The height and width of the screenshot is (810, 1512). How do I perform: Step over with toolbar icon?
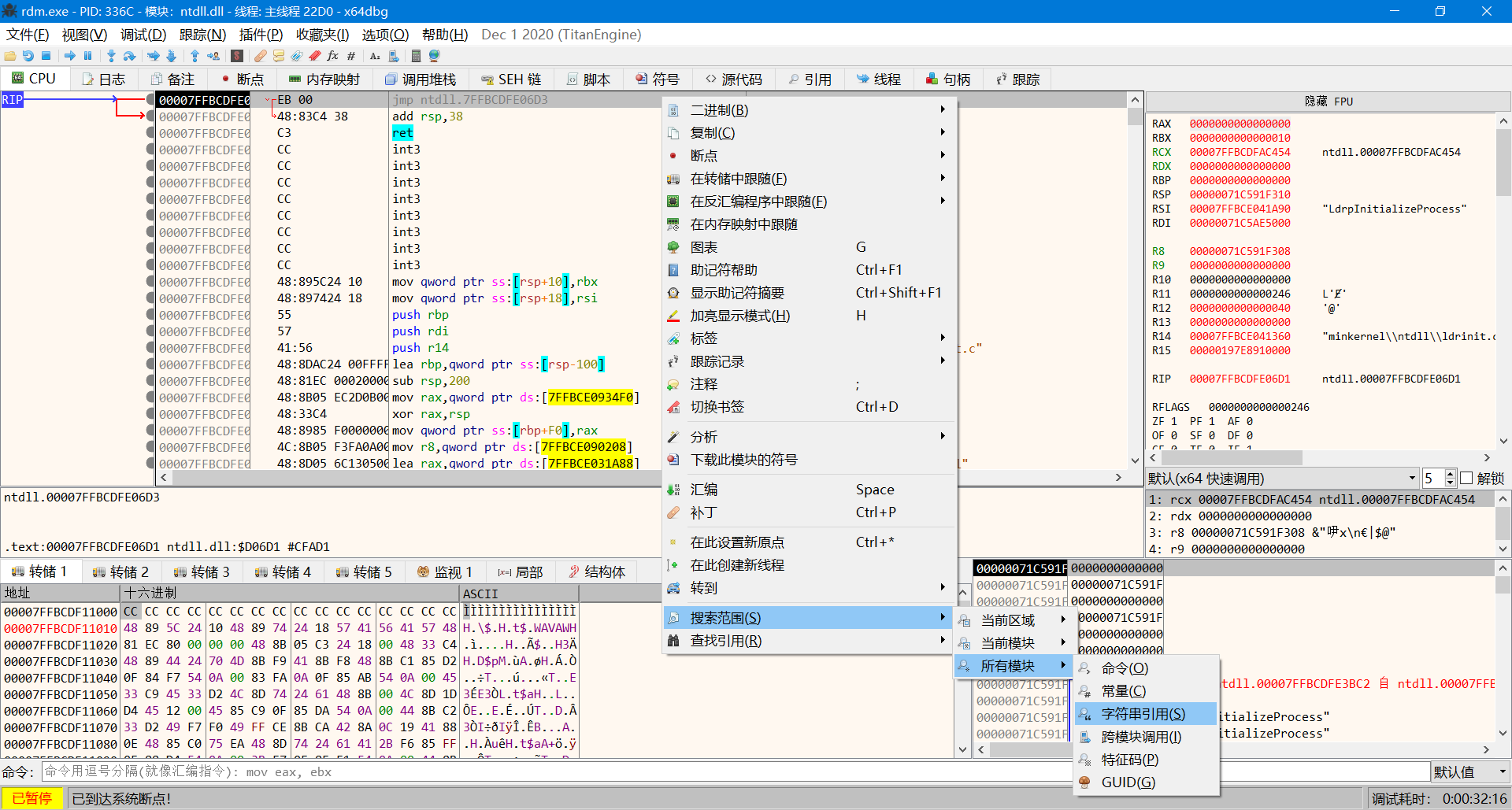pyautogui.click(x=129, y=56)
